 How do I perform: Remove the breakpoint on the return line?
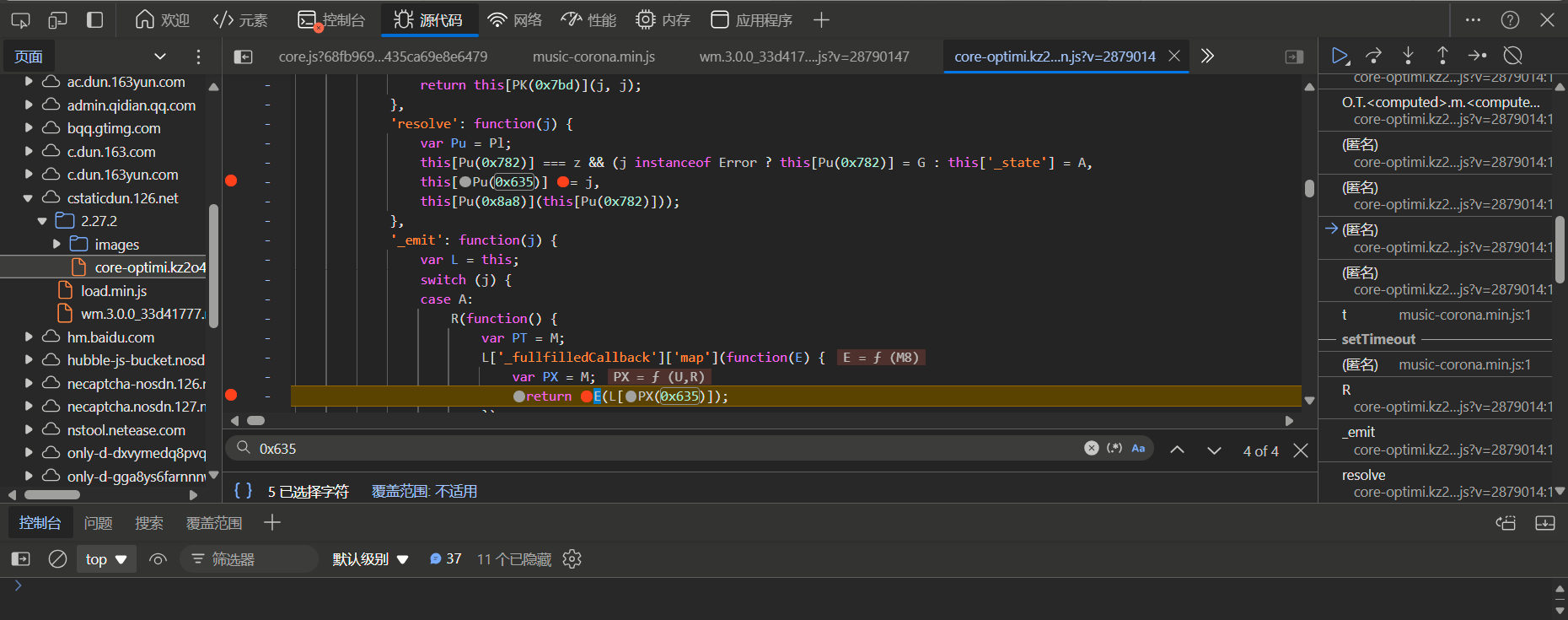pos(231,395)
